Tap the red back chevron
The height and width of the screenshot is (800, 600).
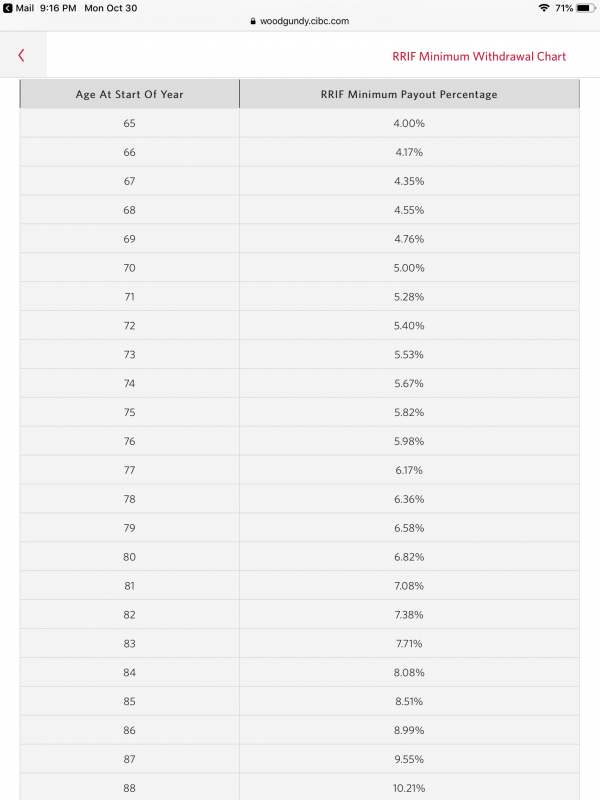[22, 56]
